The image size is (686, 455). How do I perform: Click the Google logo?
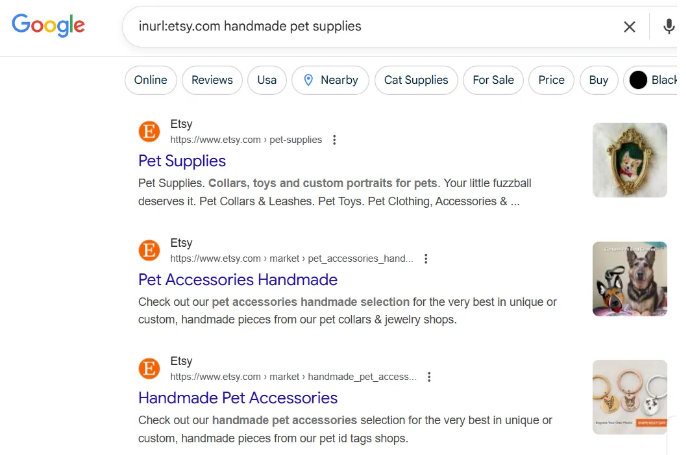(x=48, y=26)
